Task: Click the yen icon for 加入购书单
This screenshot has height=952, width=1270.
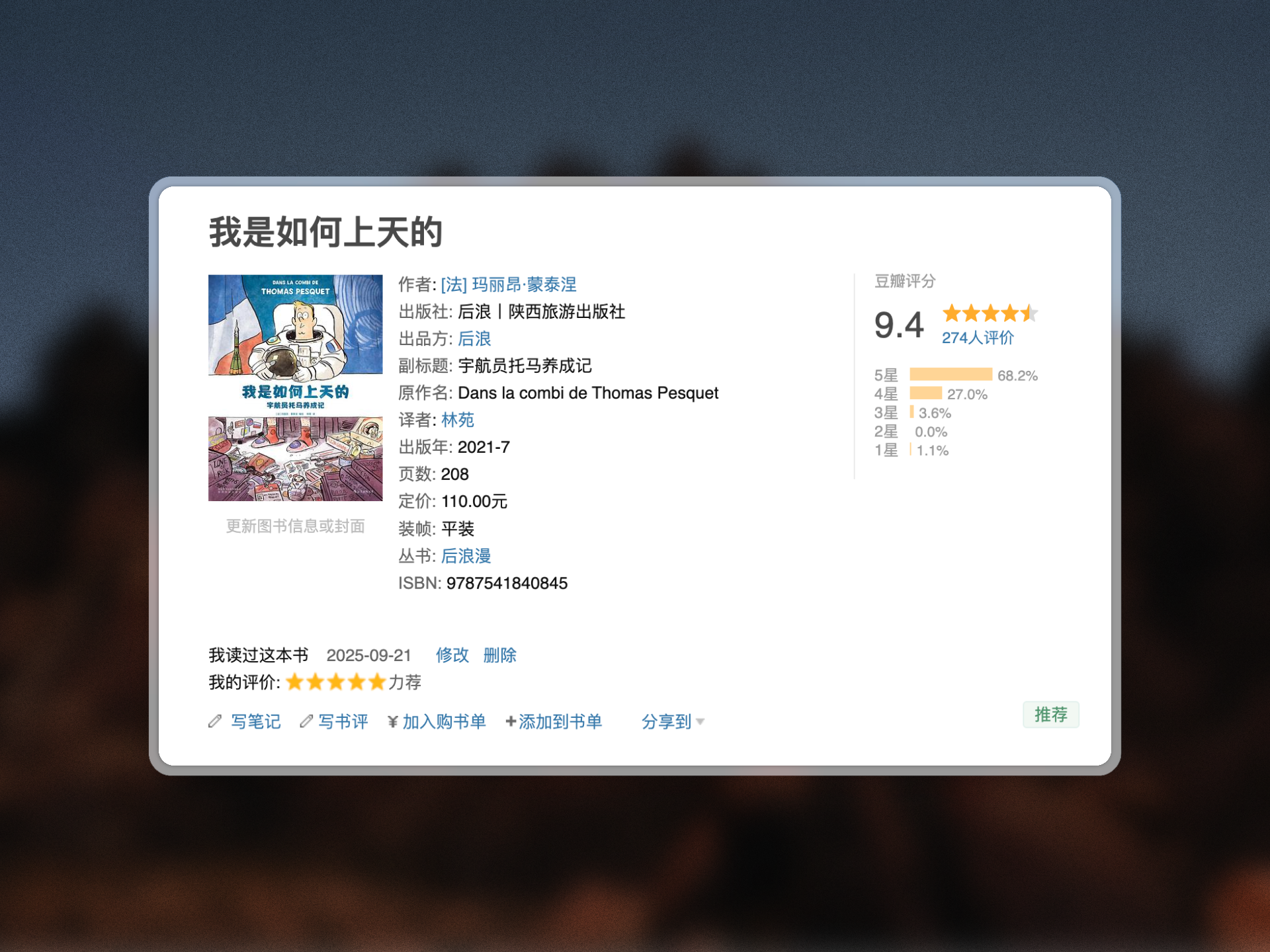Action: pyautogui.click(x=393, y=722)
